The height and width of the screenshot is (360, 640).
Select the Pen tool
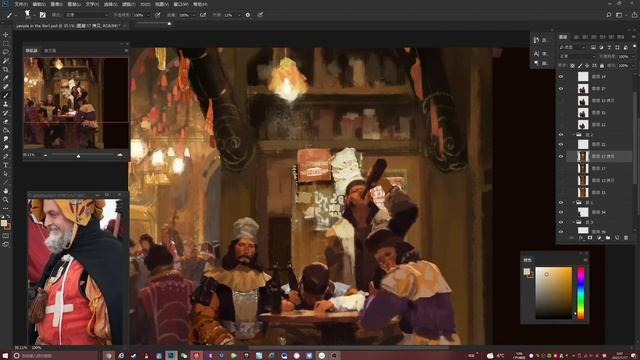pos(6,156)
